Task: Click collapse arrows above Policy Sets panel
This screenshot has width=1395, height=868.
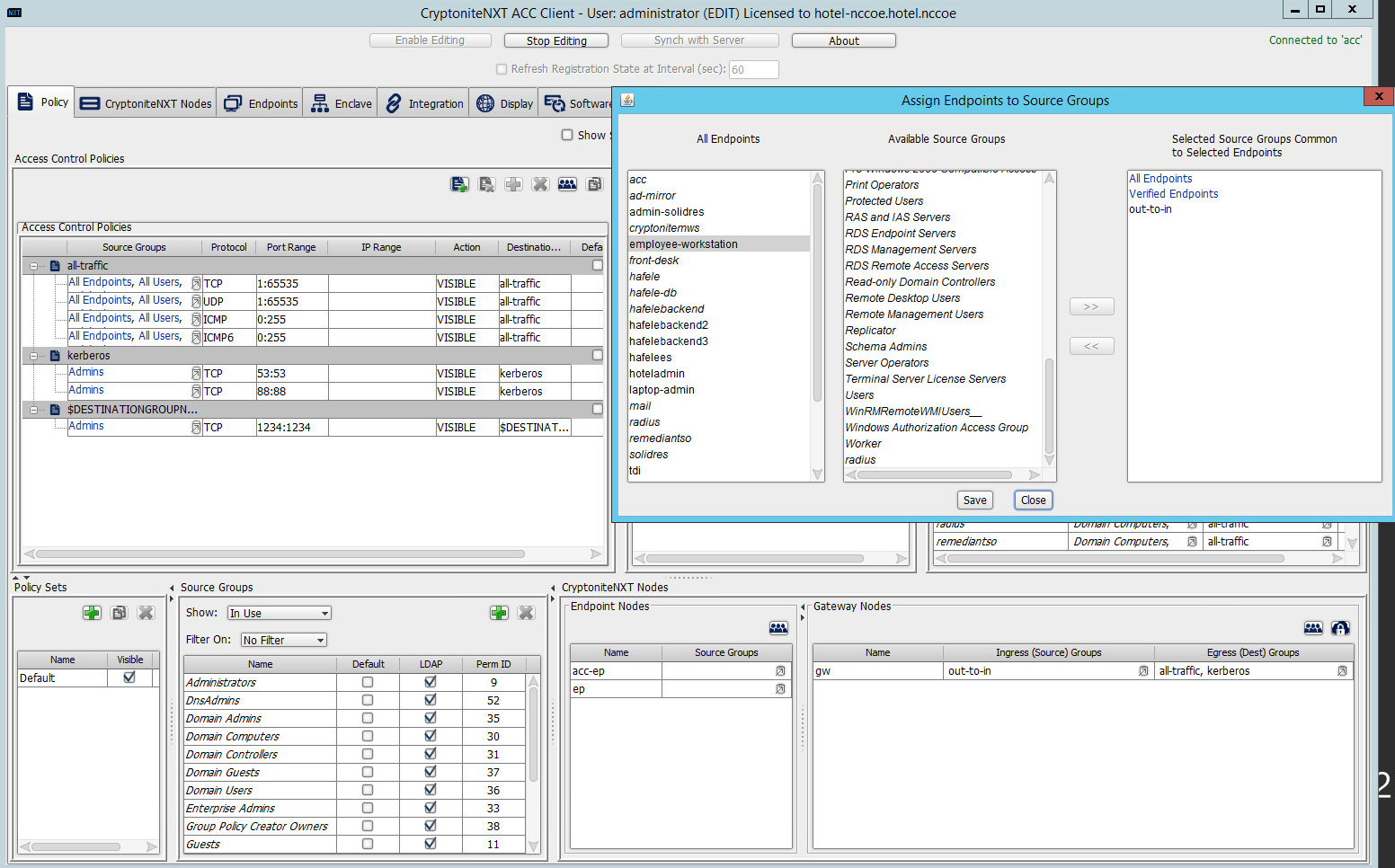Action: 21,577
